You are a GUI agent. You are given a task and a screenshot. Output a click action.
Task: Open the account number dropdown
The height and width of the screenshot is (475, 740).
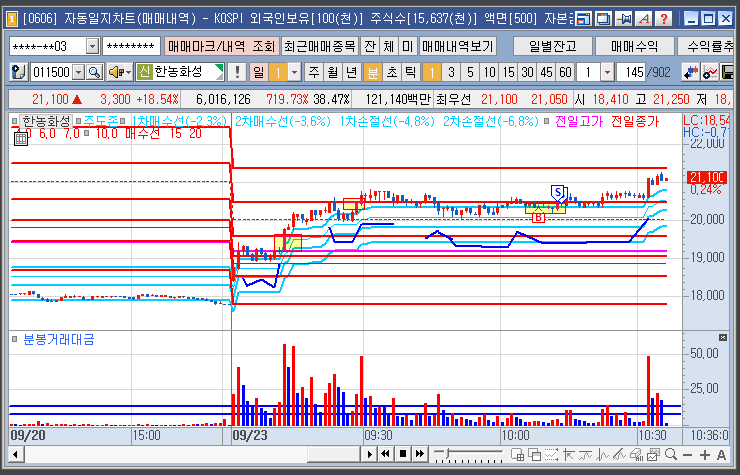92,46
